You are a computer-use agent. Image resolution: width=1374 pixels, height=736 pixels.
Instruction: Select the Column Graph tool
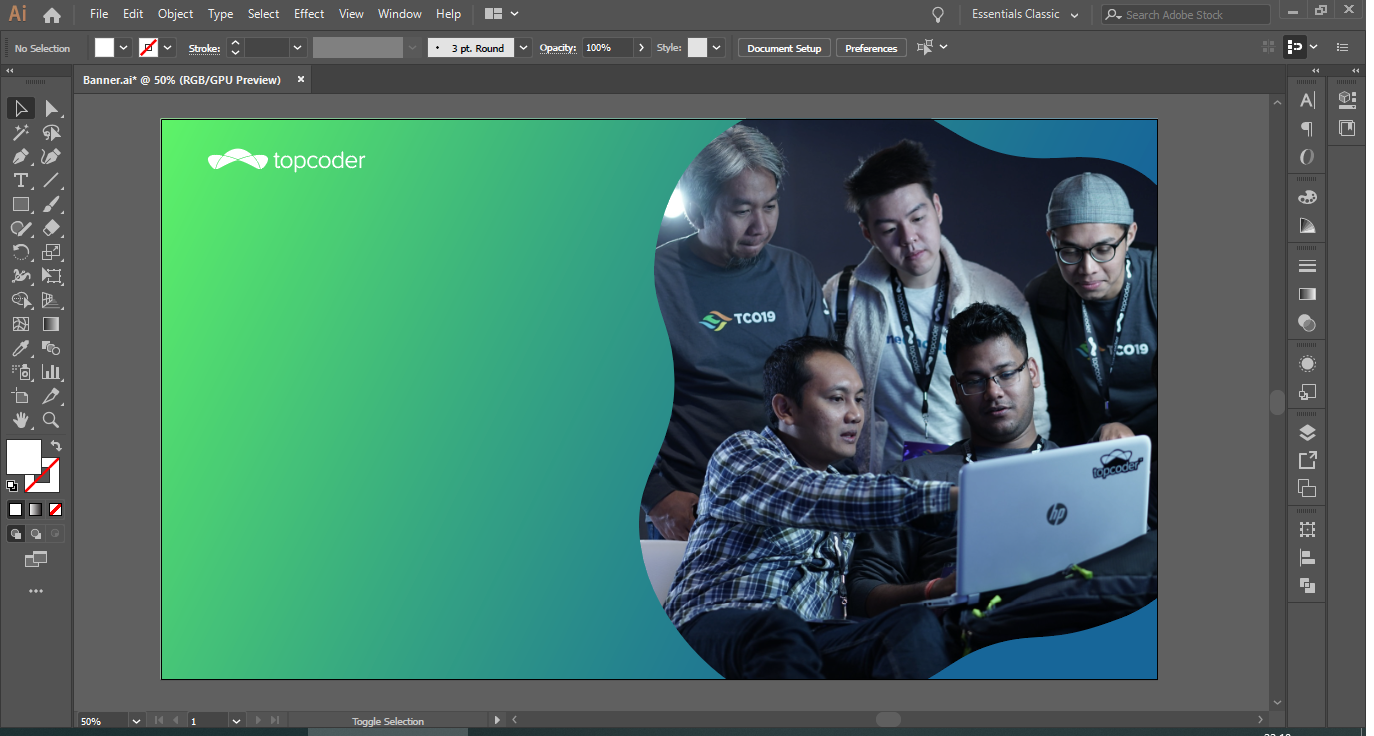(x=52, y=372)
